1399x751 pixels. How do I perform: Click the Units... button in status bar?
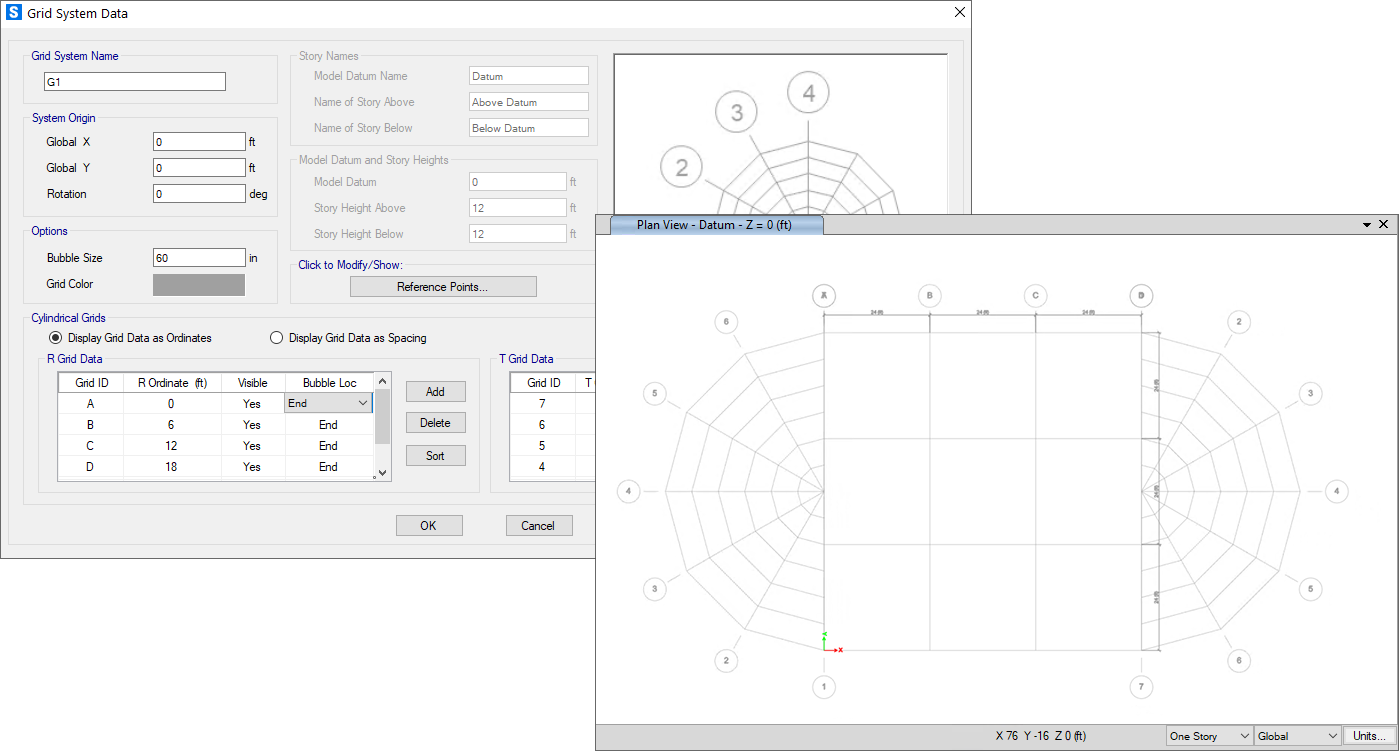1369,736
